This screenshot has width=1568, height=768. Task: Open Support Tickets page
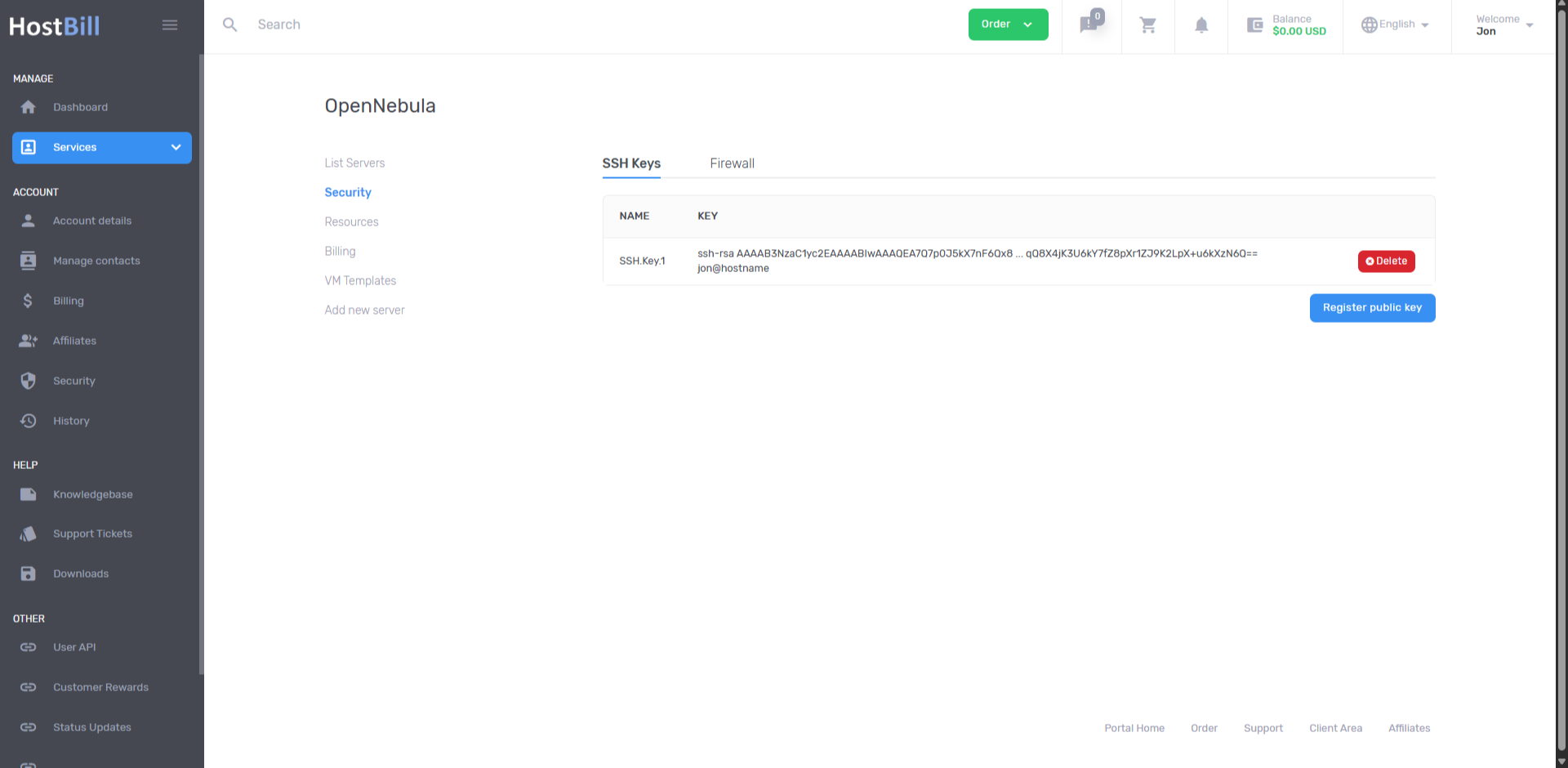click(92, 534)
